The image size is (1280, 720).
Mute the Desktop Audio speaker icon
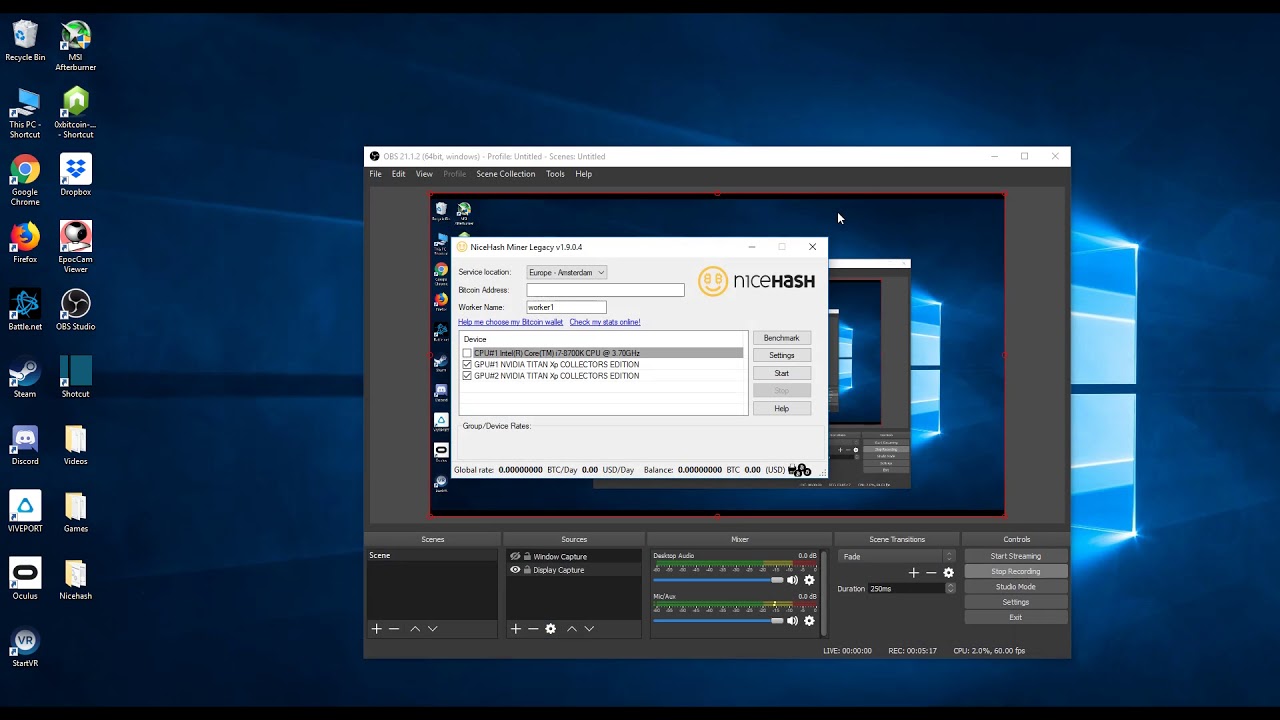coord(792,580)
